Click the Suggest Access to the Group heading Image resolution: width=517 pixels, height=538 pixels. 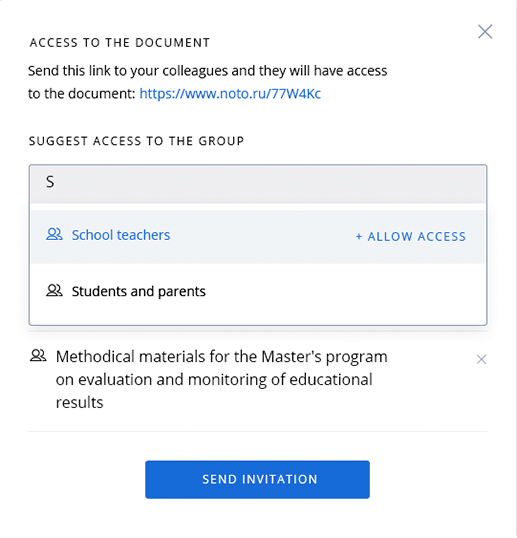tap(136, 141)
